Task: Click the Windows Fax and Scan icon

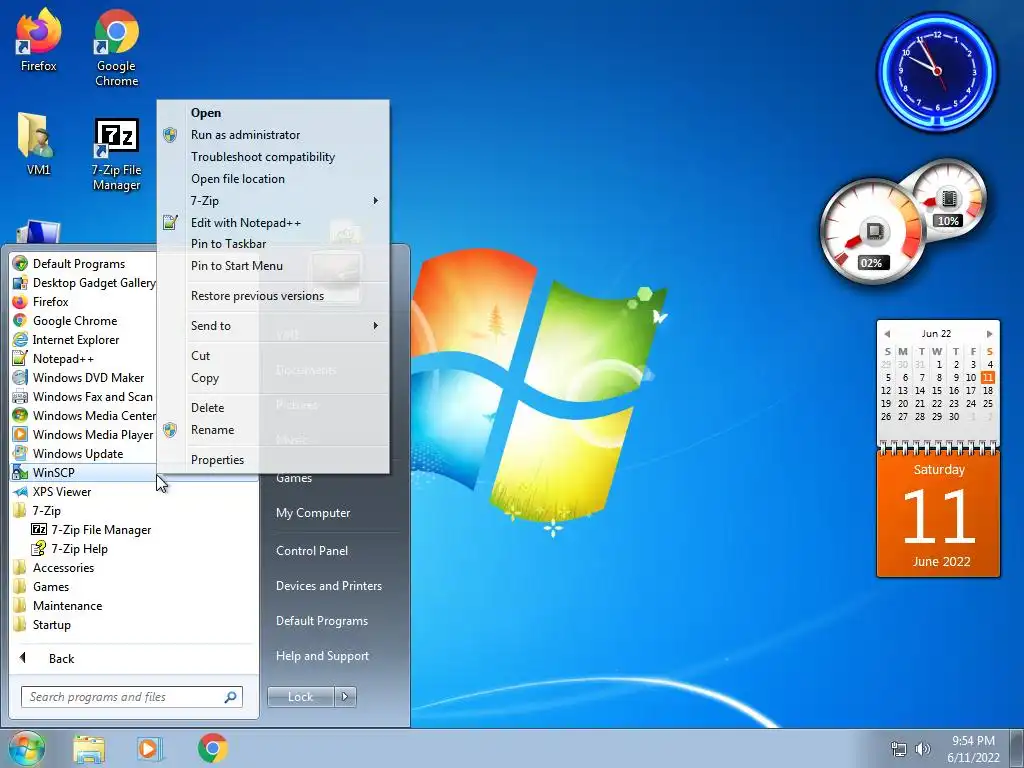Action: pyautogui.click(x=20, y=396)
